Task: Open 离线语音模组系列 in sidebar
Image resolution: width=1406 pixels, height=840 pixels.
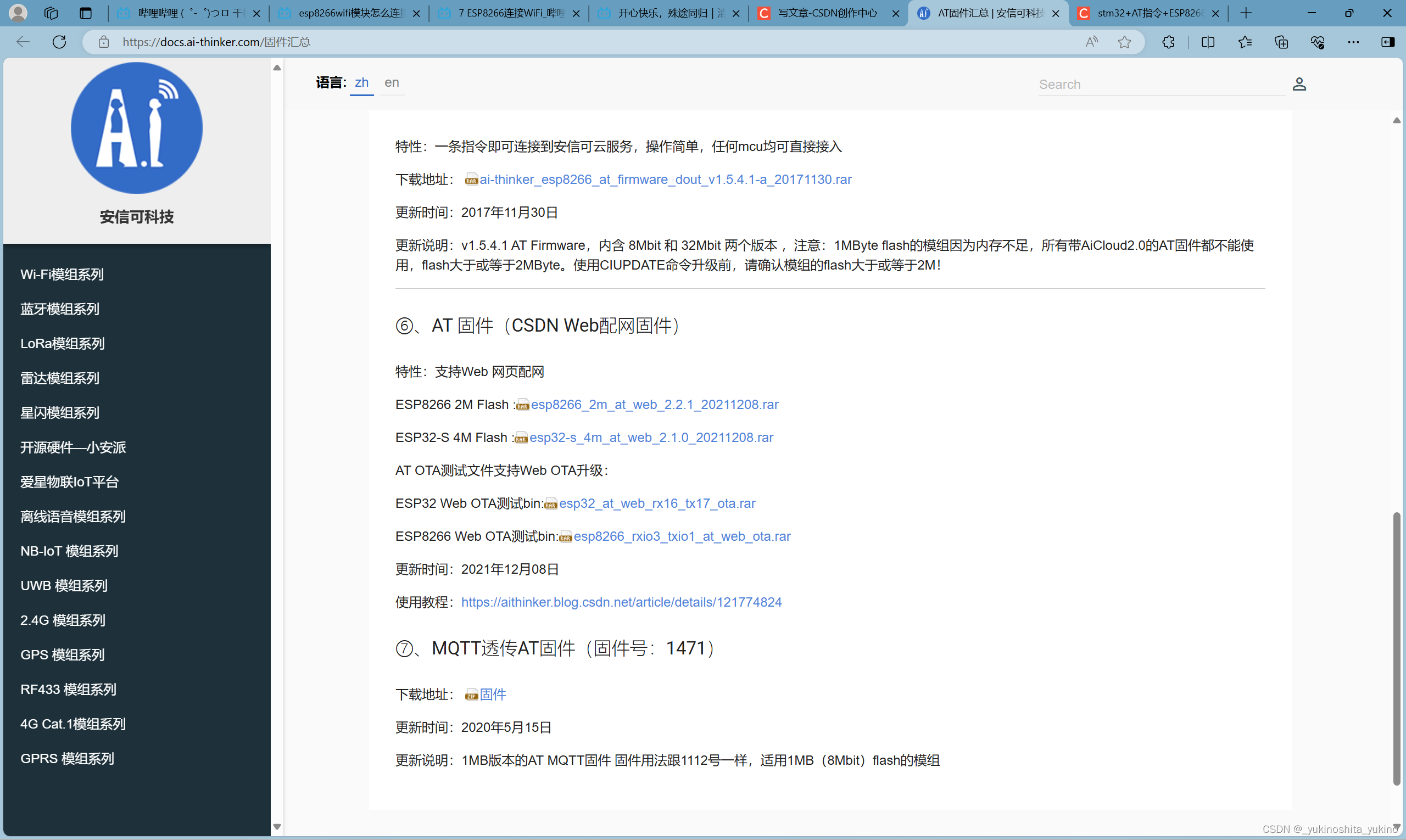Action: (73, 516)
